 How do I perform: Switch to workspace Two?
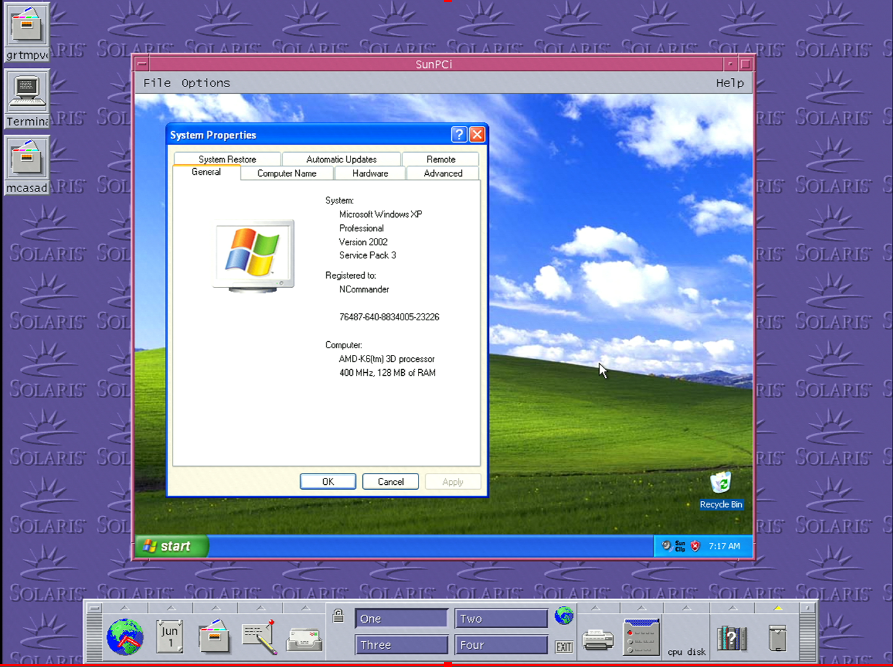click(501, 619)
